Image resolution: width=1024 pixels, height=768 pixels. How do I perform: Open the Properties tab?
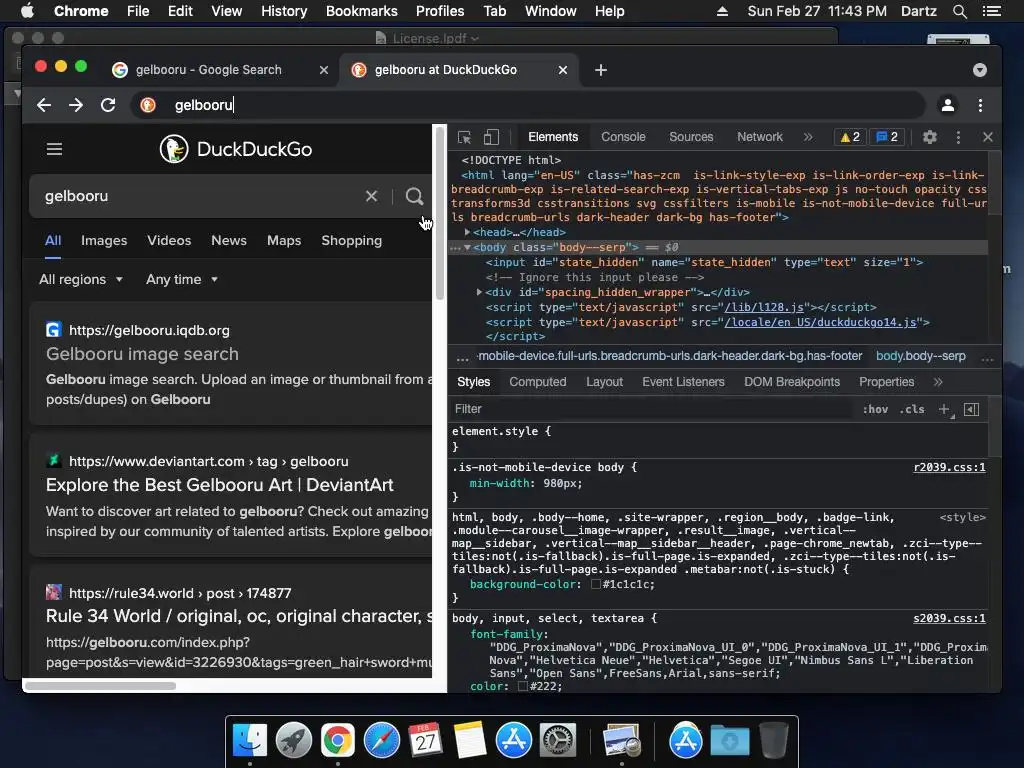[886, 382]
